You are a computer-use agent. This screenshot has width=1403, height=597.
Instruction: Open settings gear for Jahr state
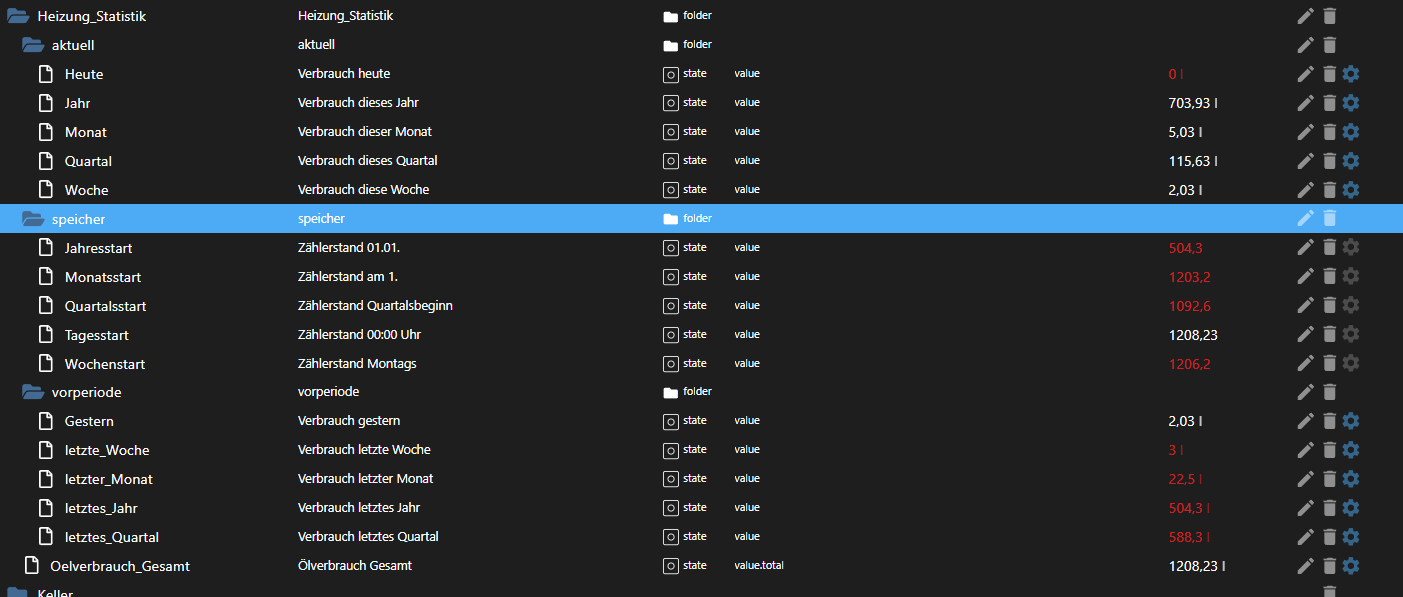pos(1351,103)
